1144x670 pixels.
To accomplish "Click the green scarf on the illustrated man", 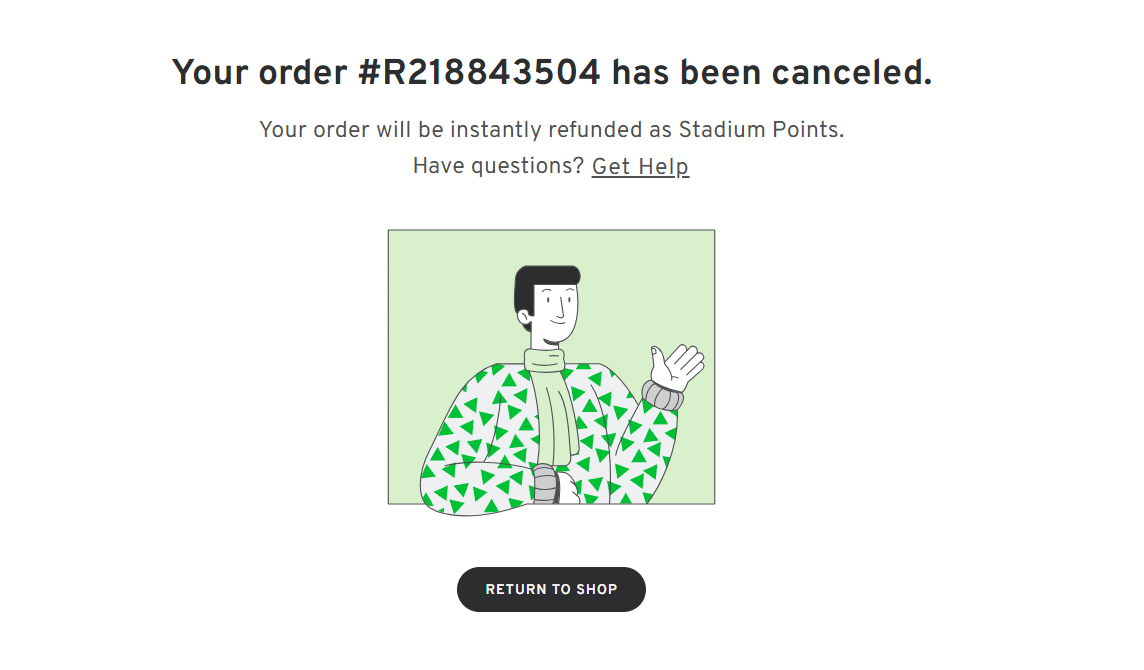I will tap(552, 405).
